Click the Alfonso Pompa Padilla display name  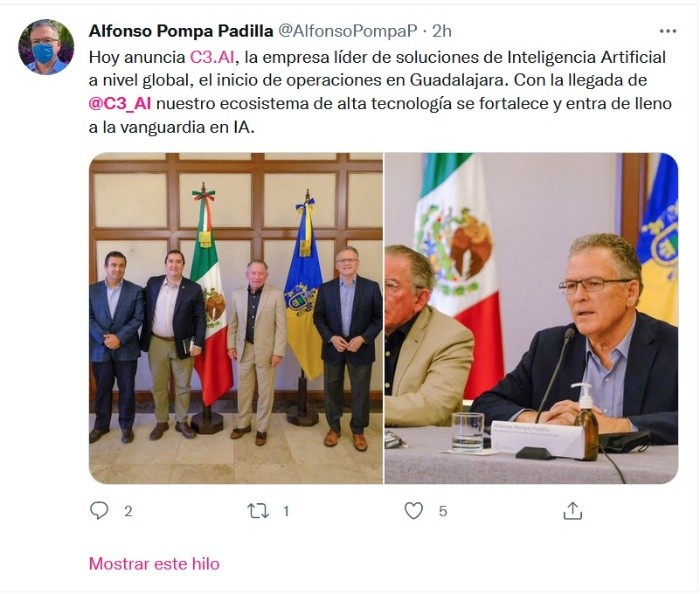click(x=181, y=31)
